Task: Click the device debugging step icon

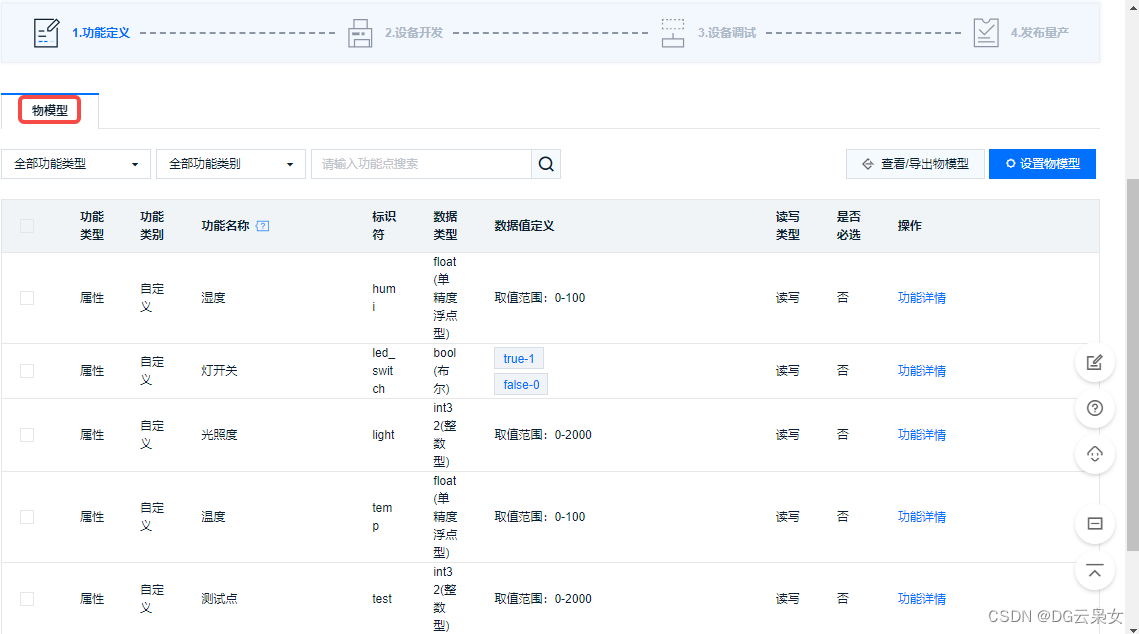Action: click(673, 33)
